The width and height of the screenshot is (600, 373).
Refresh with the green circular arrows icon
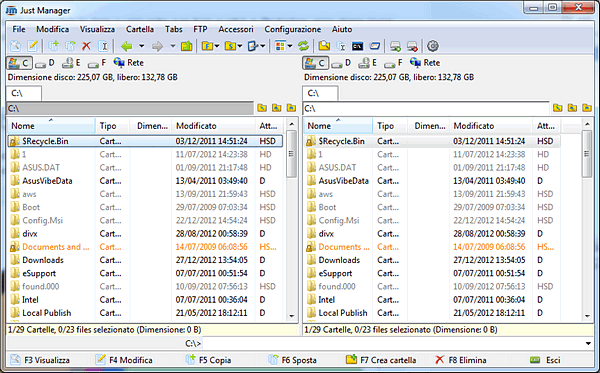pos(303,46)
